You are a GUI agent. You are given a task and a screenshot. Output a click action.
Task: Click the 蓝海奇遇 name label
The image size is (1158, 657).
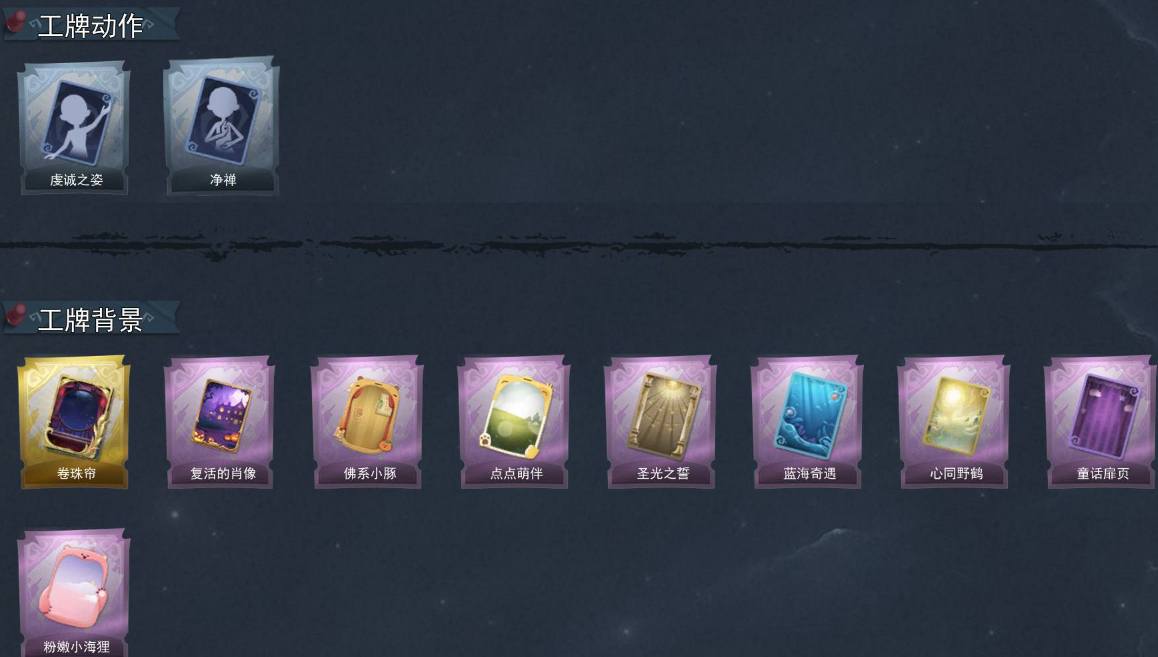click(x=809, y=473)
